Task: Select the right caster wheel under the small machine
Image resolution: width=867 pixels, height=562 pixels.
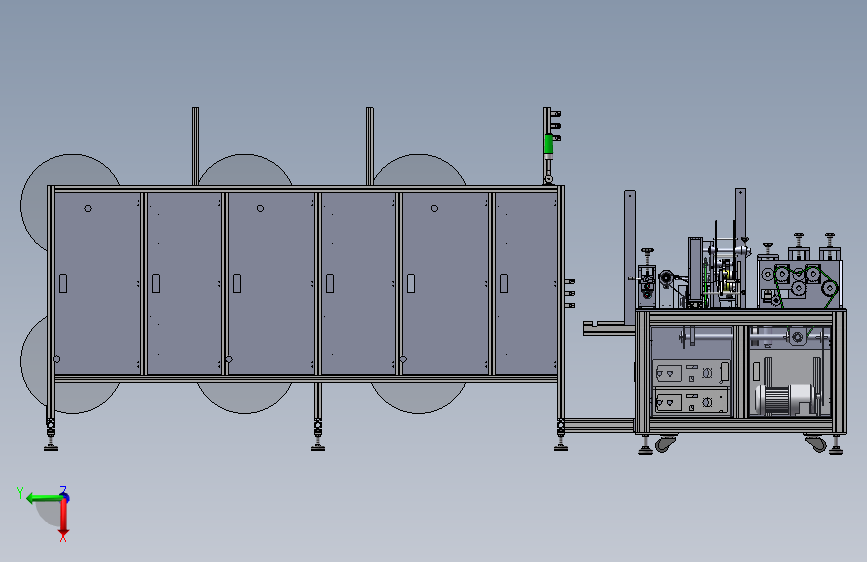Action: 815,443
